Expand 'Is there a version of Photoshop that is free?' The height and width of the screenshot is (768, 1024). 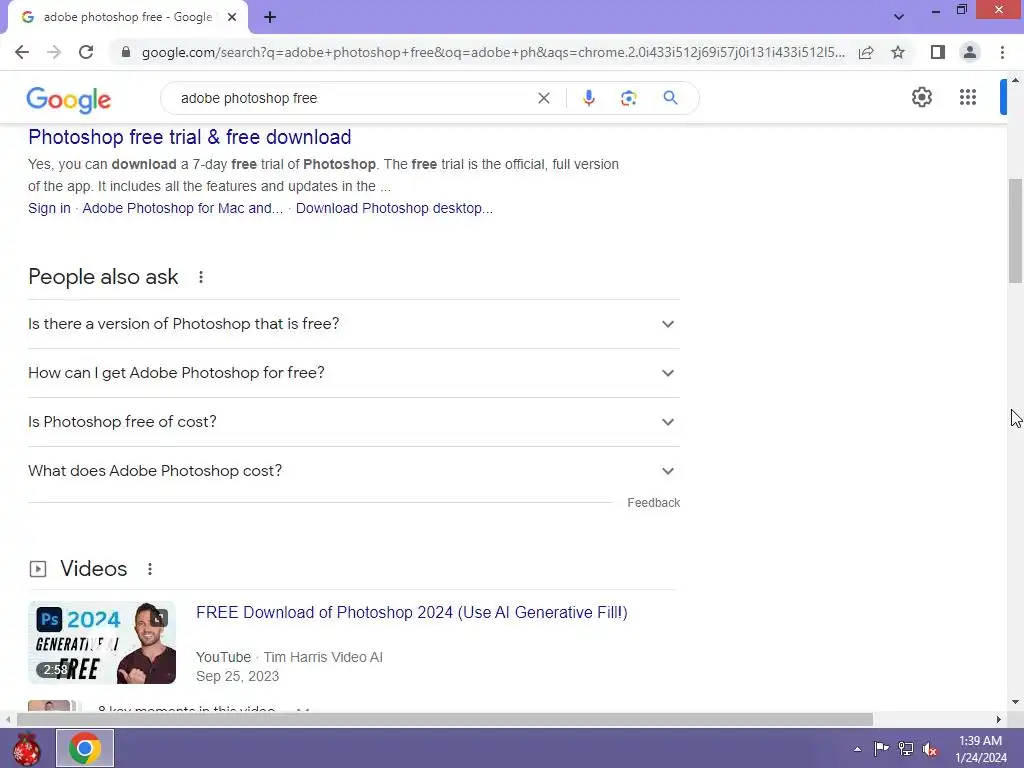point(354,324)
